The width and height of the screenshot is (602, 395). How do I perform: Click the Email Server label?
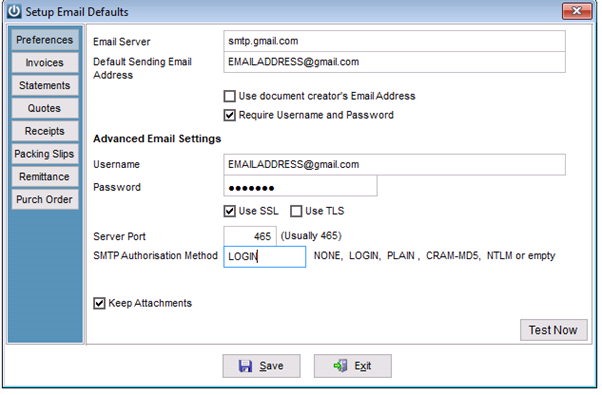coord(122,42)
